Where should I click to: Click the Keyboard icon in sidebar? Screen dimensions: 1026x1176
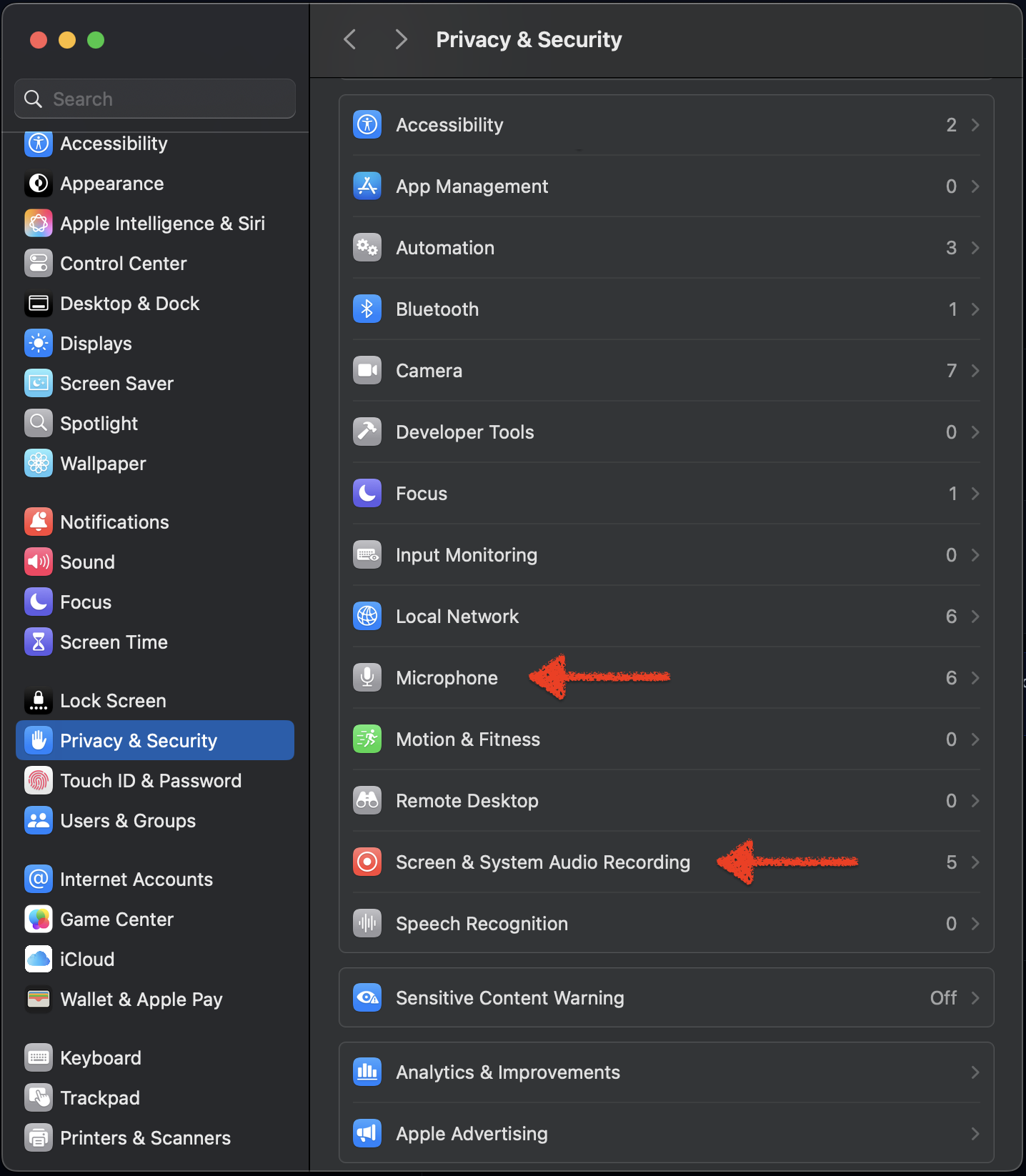39,1058
